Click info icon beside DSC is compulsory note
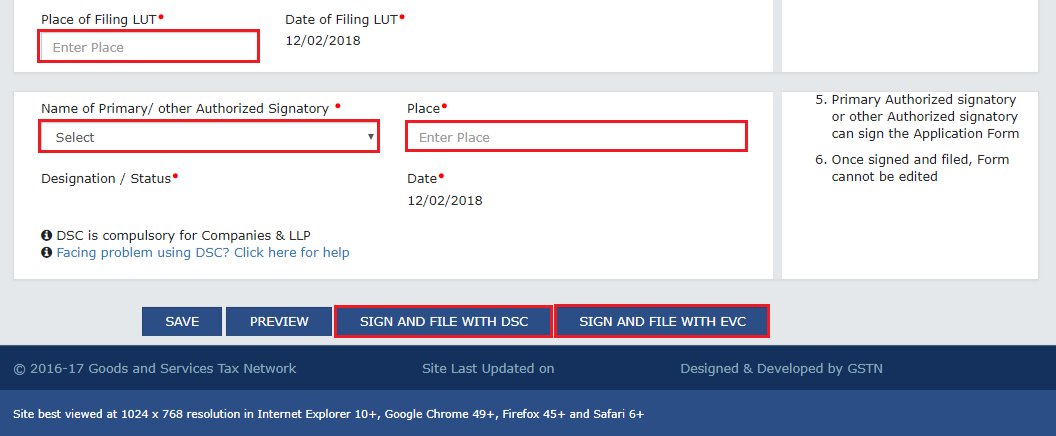 (x=47, y=235)
